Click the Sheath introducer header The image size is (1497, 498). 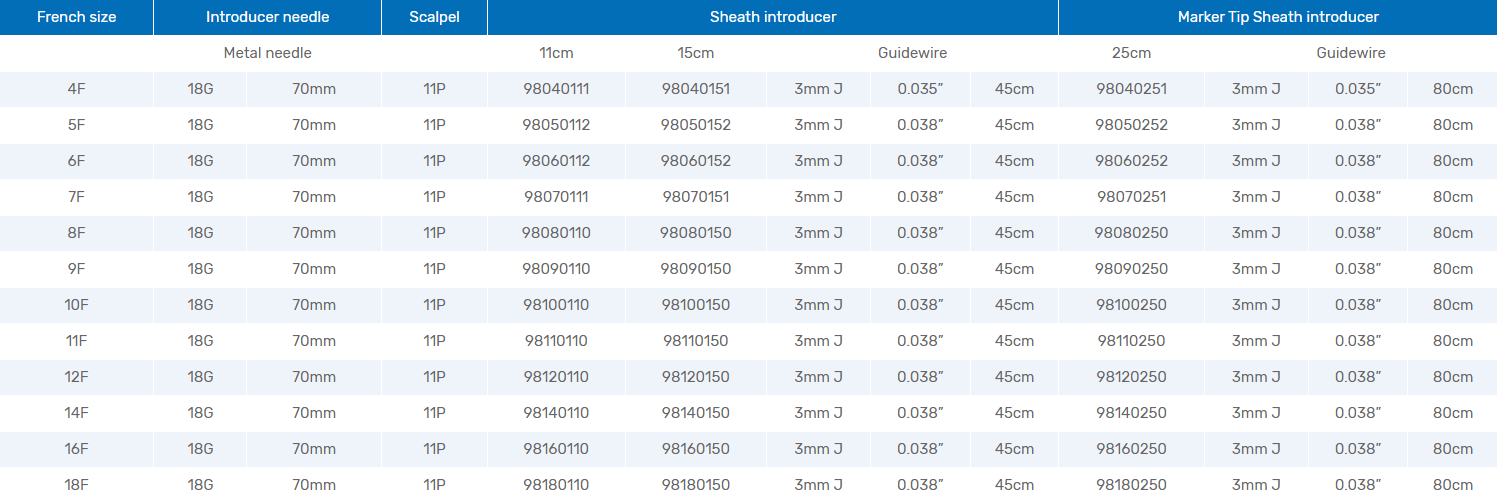772,17
